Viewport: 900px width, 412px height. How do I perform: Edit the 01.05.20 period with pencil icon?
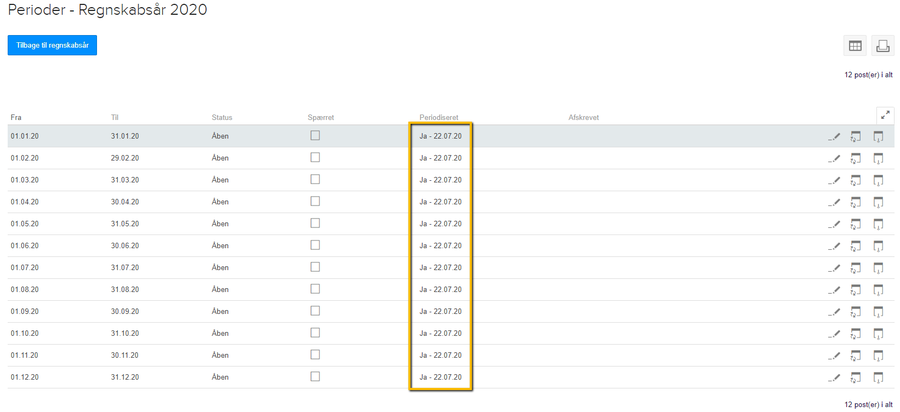point(834,224)
